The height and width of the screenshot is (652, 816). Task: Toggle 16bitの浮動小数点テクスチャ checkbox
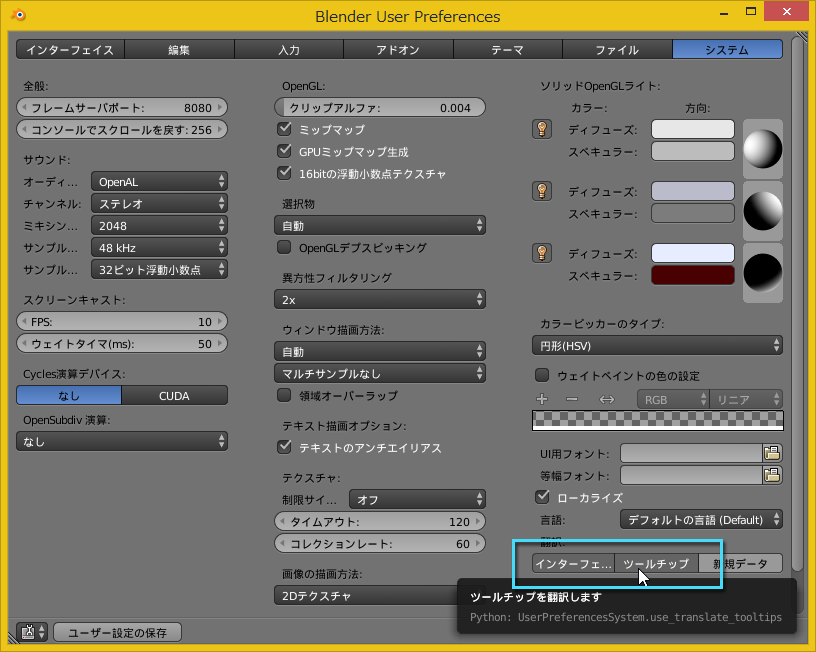tap(284, 173)
